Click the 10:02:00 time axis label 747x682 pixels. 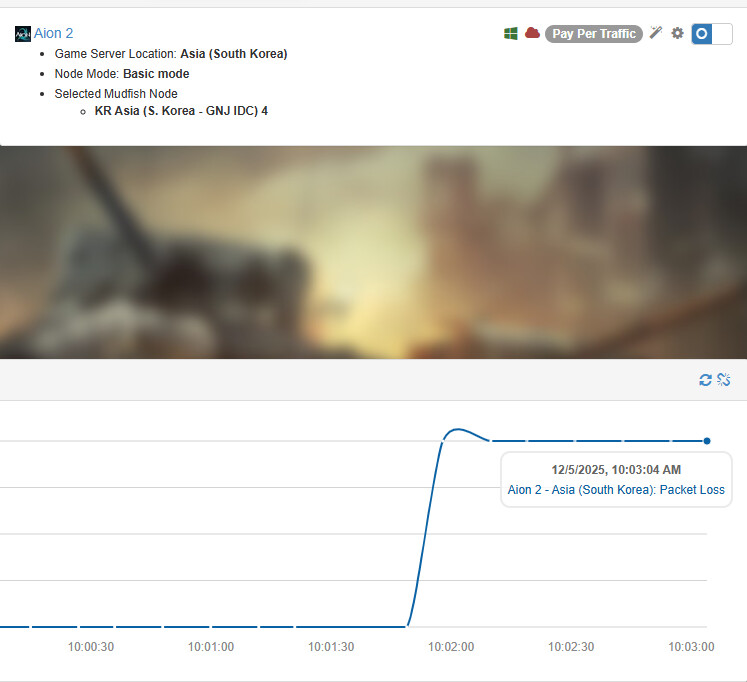(x=451, y=647)
